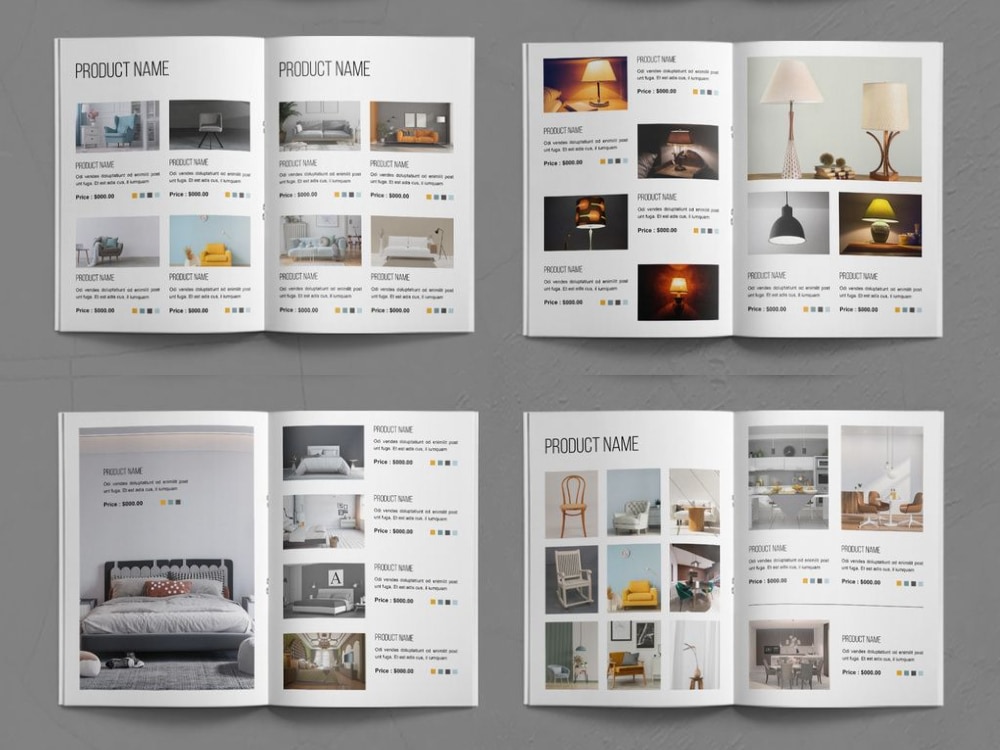Select the black pendant lamp photo

[x=788, y=223]
